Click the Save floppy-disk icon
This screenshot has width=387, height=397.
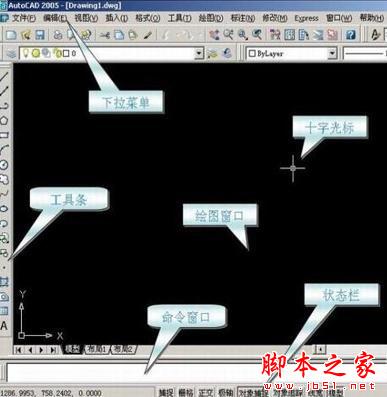coord(40,35)
